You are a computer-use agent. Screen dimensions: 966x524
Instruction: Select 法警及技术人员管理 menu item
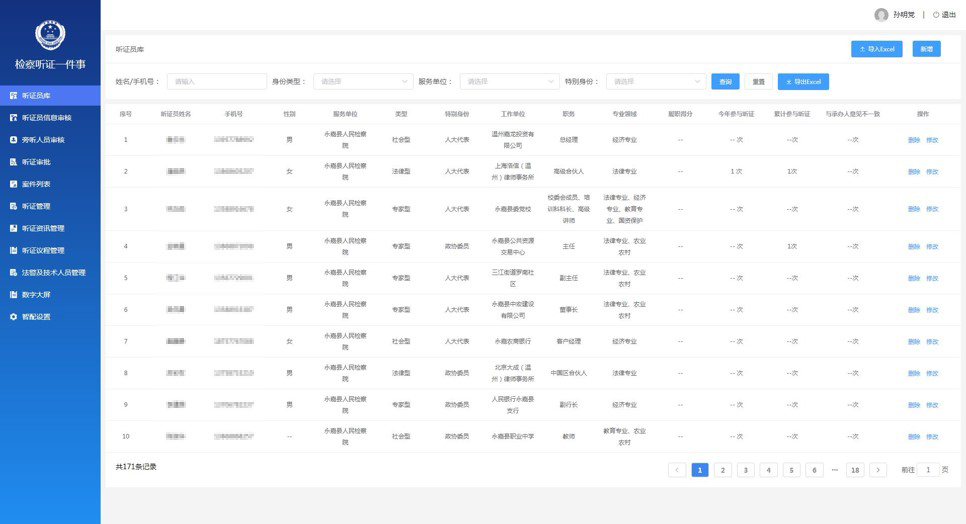[53, 273]
